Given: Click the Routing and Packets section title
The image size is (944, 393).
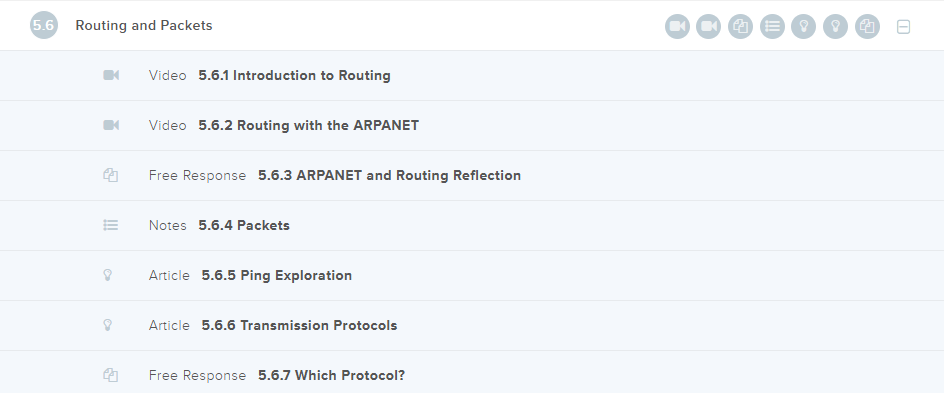Looking at the screenshot, I should tap(144, 25).
